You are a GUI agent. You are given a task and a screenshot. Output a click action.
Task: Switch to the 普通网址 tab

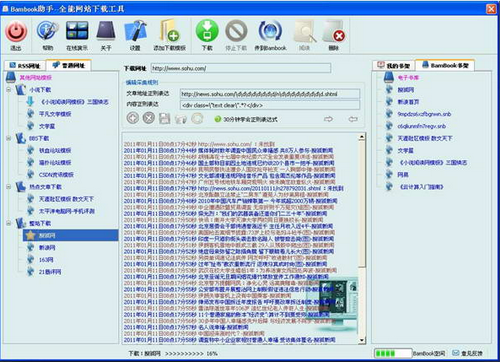pyautogui.click(x=69, y=65)
